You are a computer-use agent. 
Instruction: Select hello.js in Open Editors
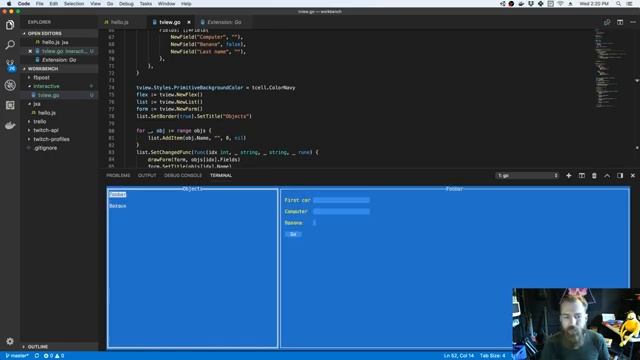click(55, 42)
